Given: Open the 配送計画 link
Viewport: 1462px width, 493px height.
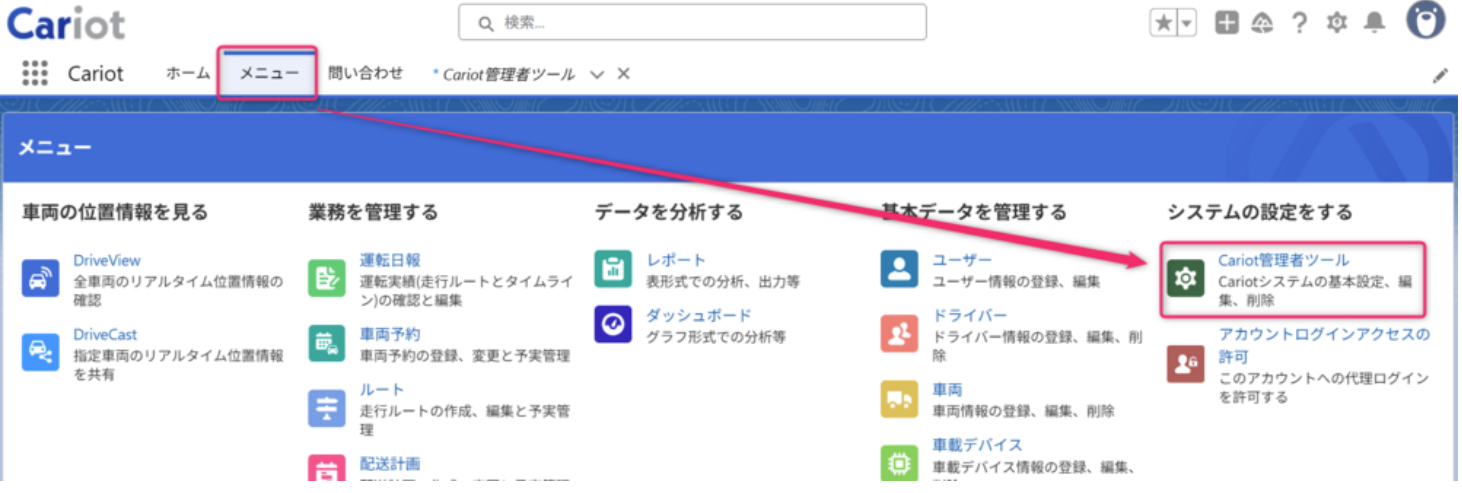Looking at the screenshot, I should point(390,463).
